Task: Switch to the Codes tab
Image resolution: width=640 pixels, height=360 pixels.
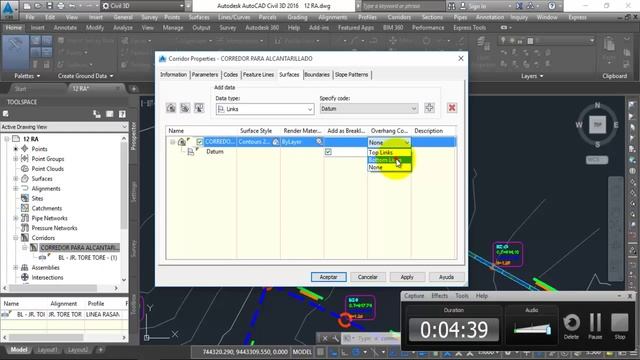Action: (231, 75)
